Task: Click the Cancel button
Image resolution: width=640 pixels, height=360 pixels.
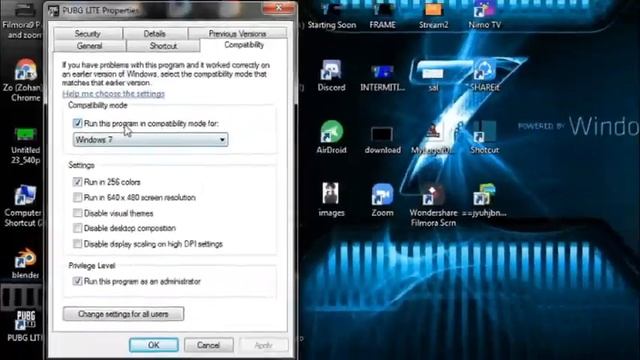Action: pos(209,345)
